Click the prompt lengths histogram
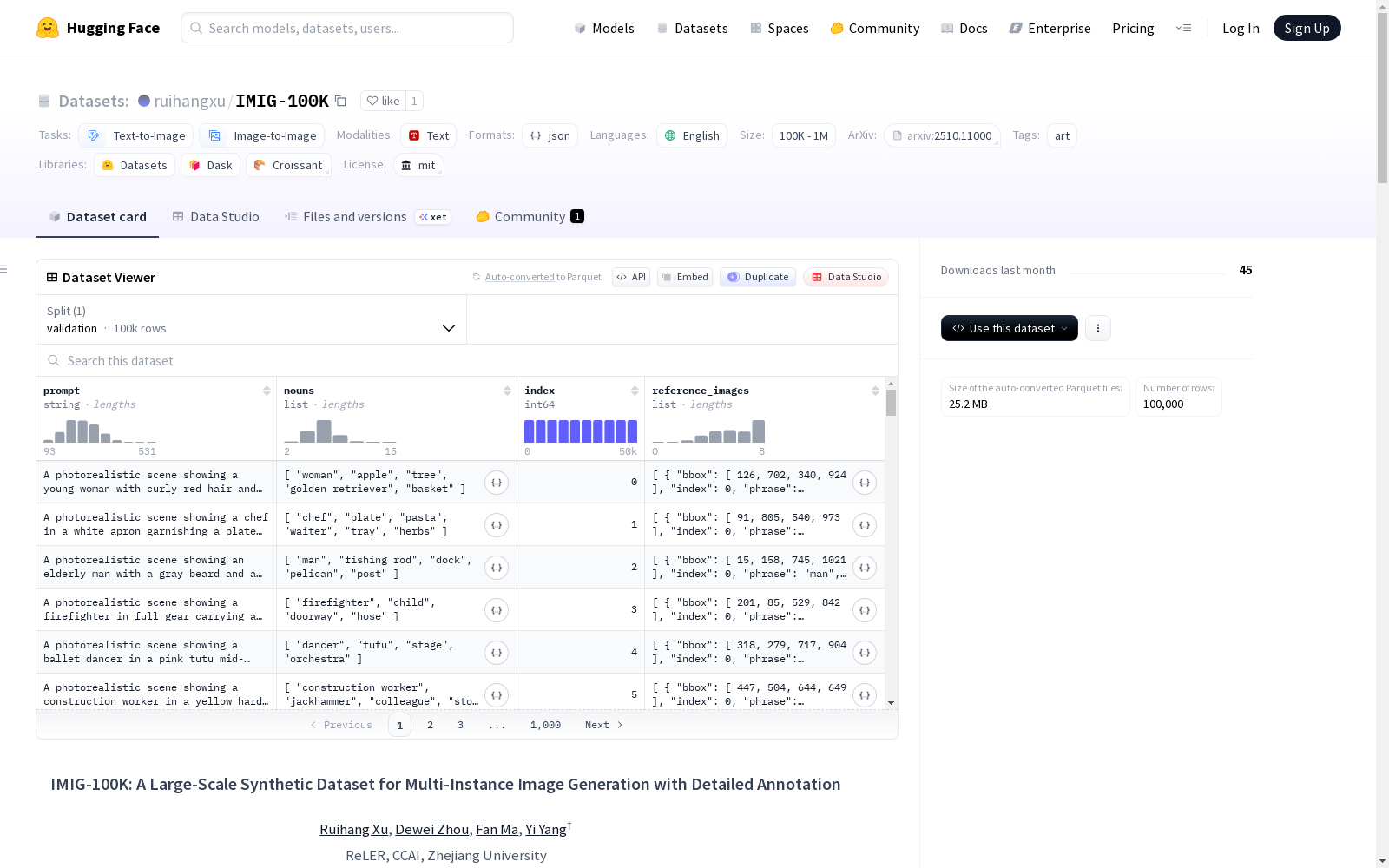Screen dimensions: 1389x868 click(100, 431)
